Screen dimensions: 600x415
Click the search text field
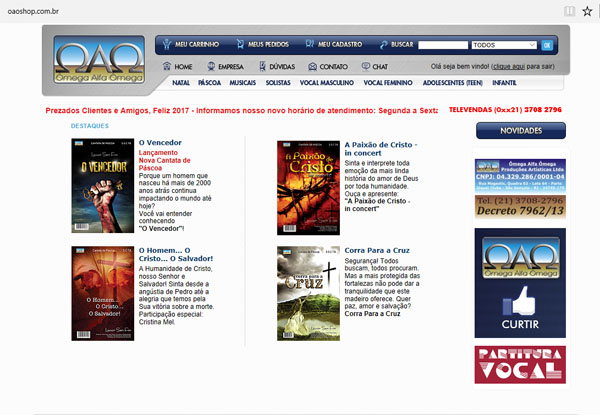[443, 45]
